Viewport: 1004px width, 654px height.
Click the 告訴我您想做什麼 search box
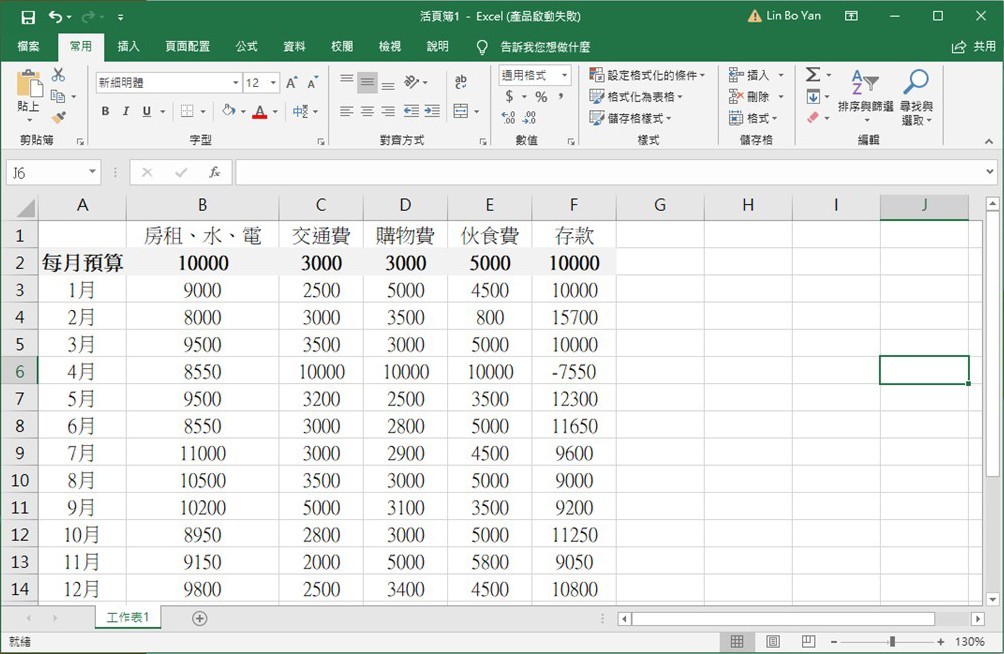coord(545,47)
